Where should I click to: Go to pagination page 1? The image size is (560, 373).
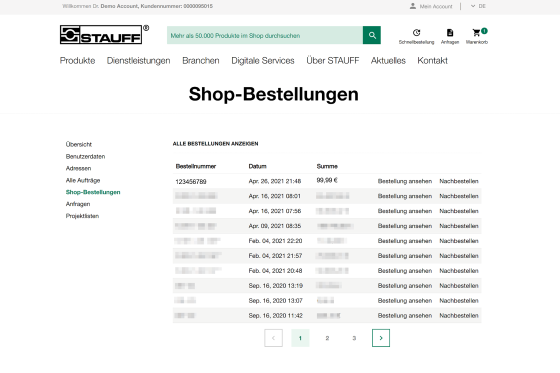[x=300, y=338]
